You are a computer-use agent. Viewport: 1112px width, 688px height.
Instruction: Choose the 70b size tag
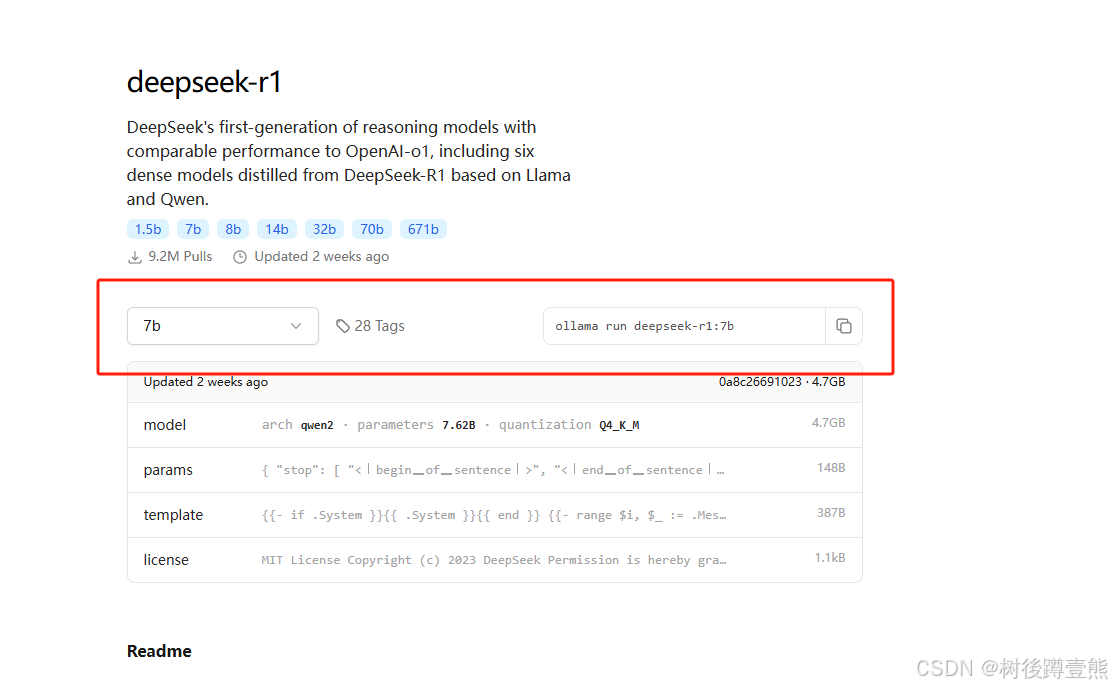[372, 229]
